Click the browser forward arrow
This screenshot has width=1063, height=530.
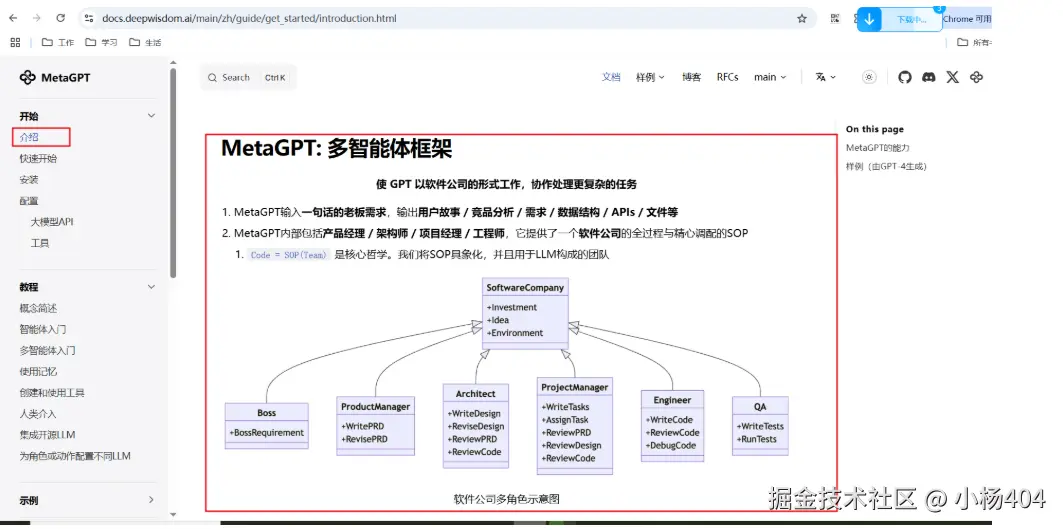(x=37, y=18)
